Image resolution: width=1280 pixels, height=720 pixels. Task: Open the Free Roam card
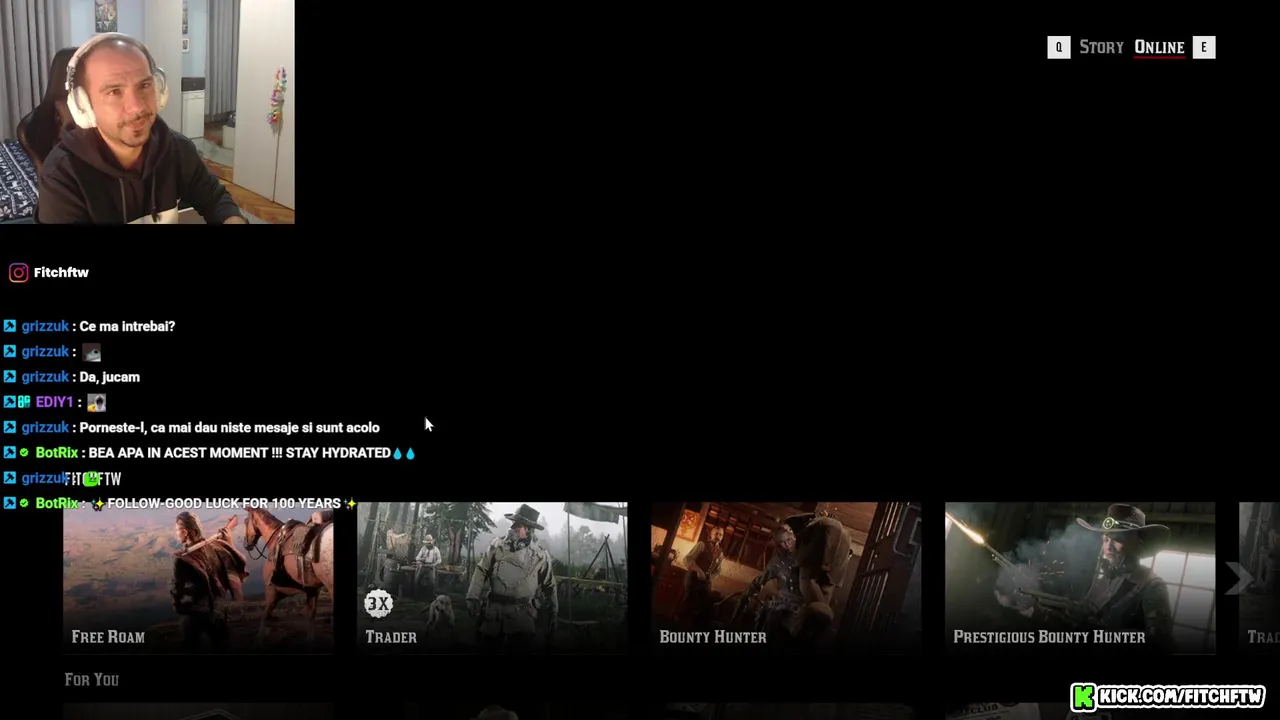pos(198,578)
